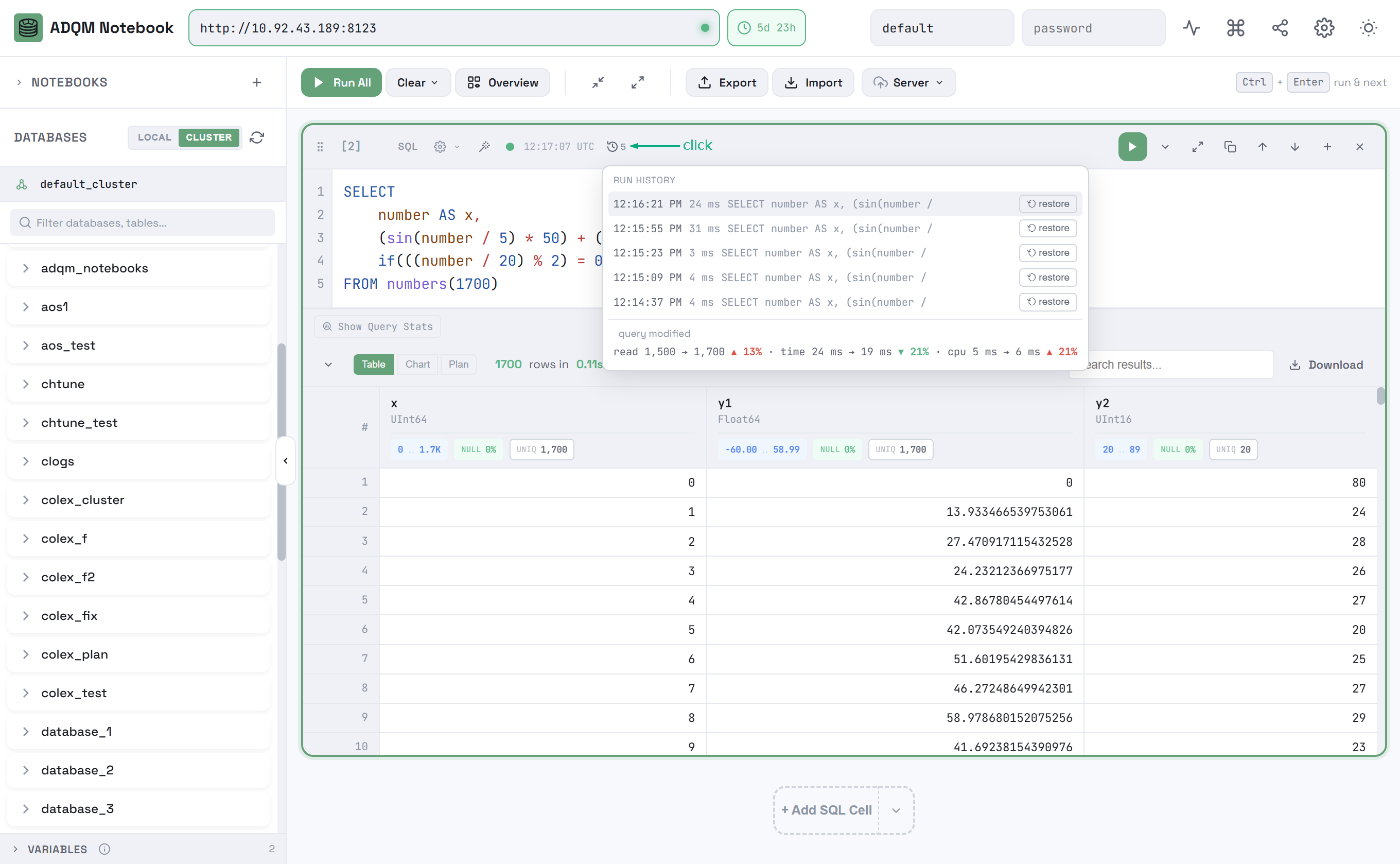Insert a cell below with plus icon
Screen dimensions: 1400x864
[x=1327, y=147]
